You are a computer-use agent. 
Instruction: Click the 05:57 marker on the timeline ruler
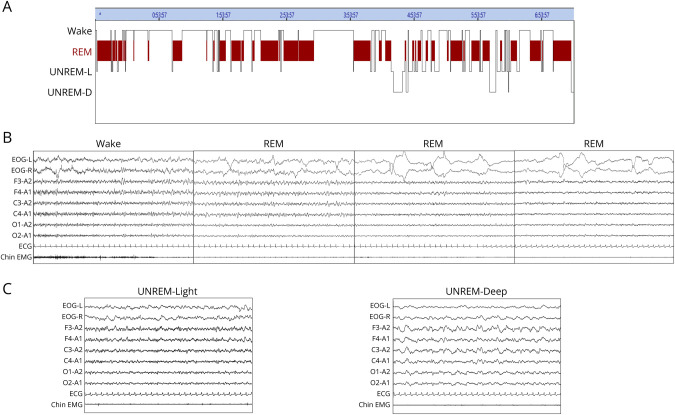(159, 15)
